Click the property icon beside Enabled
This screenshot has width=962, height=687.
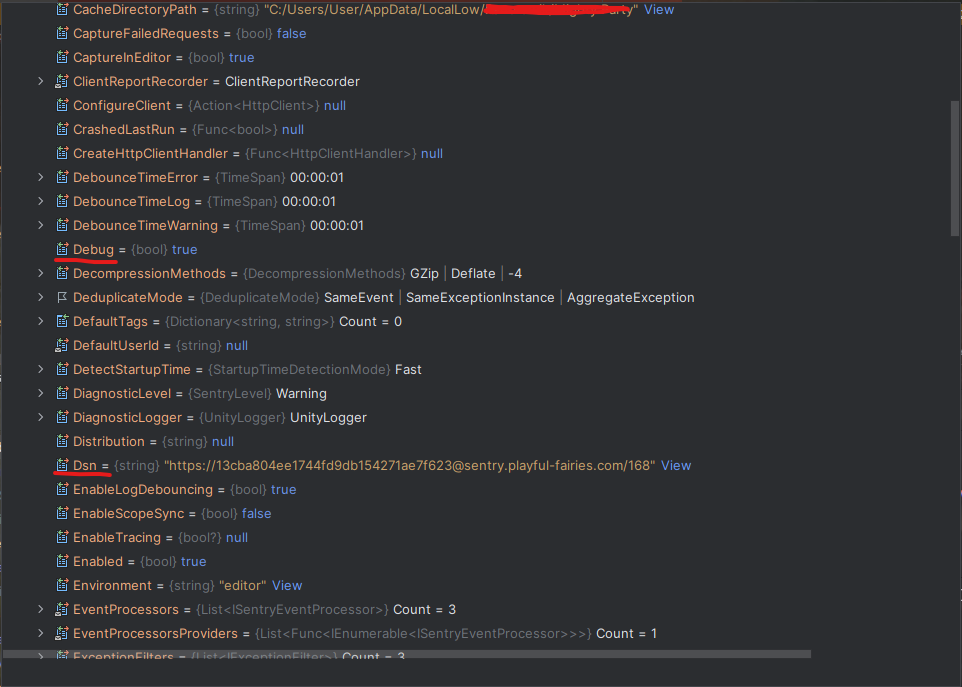pos(62,561)
